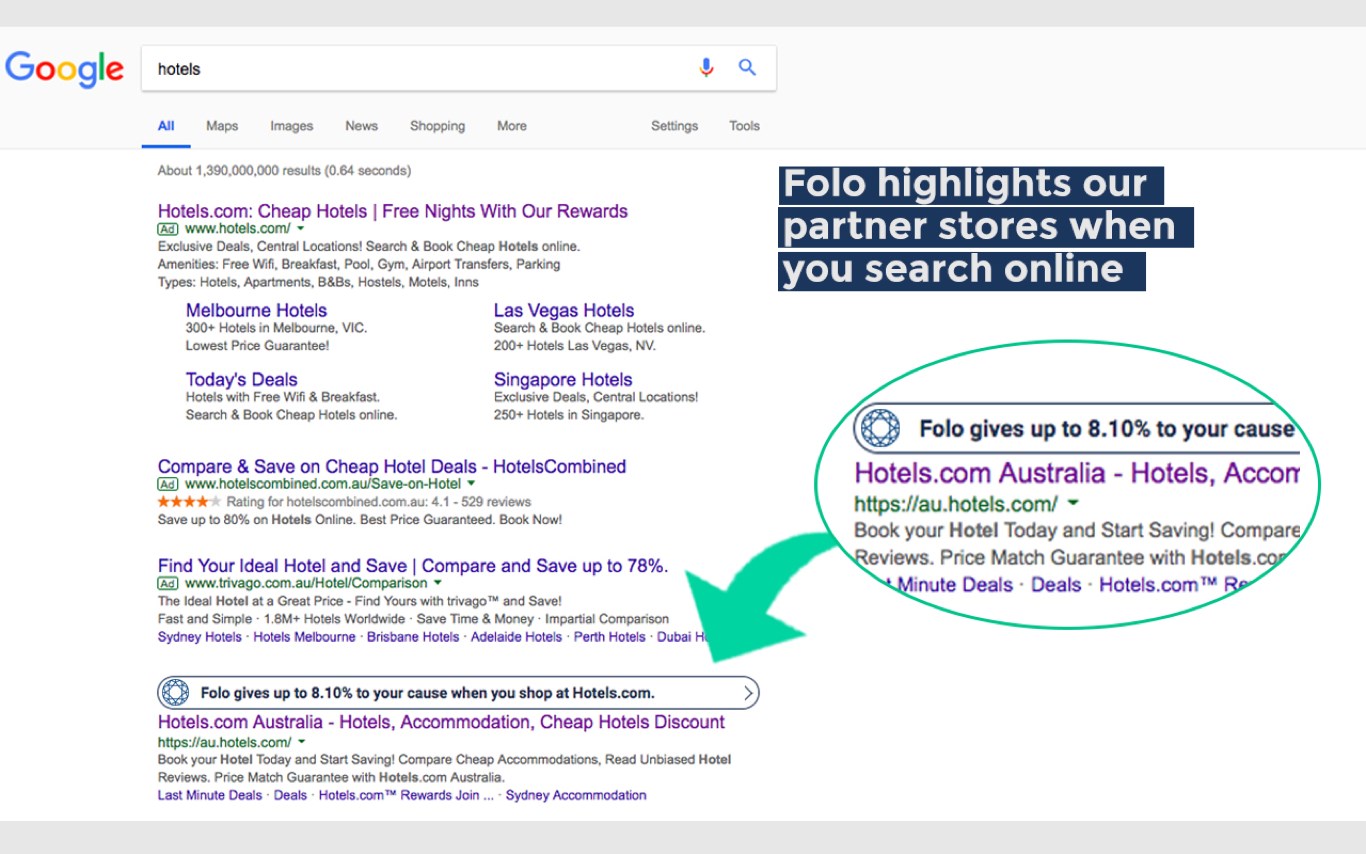Click the About 1,390,000,000 results text
This screenshot has height=854, width=1366.
coord(284,171)
